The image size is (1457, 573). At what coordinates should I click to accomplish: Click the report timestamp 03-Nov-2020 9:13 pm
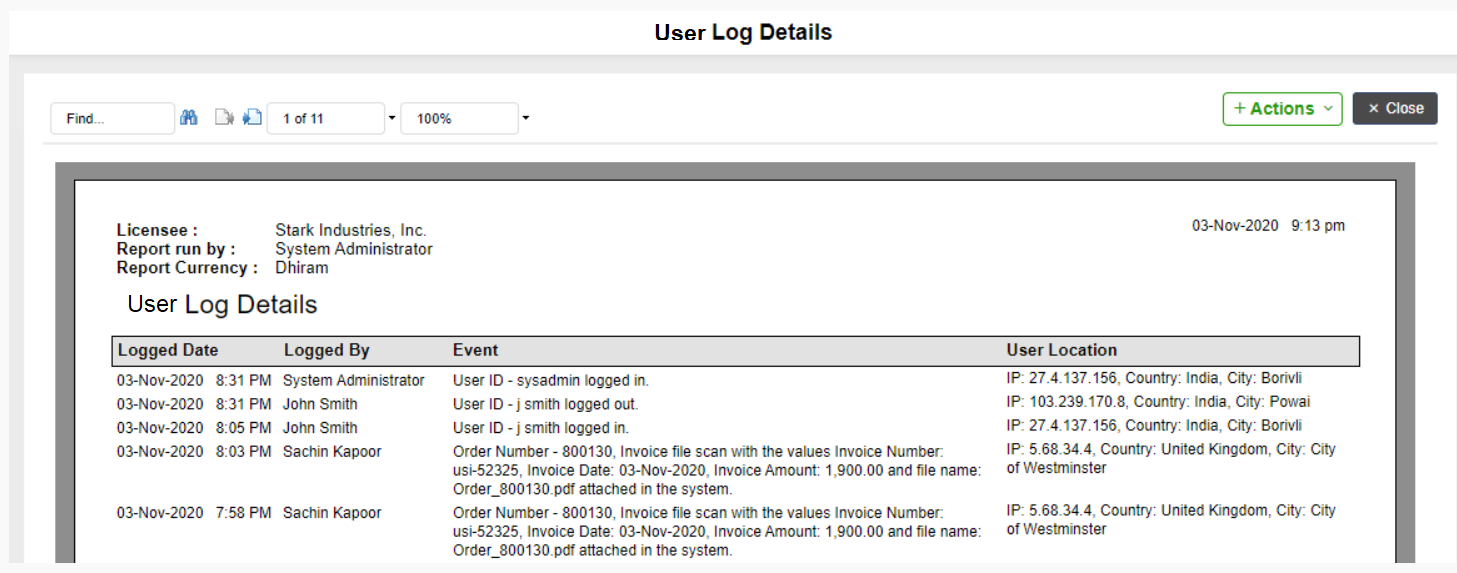[x=1268, y=226]
